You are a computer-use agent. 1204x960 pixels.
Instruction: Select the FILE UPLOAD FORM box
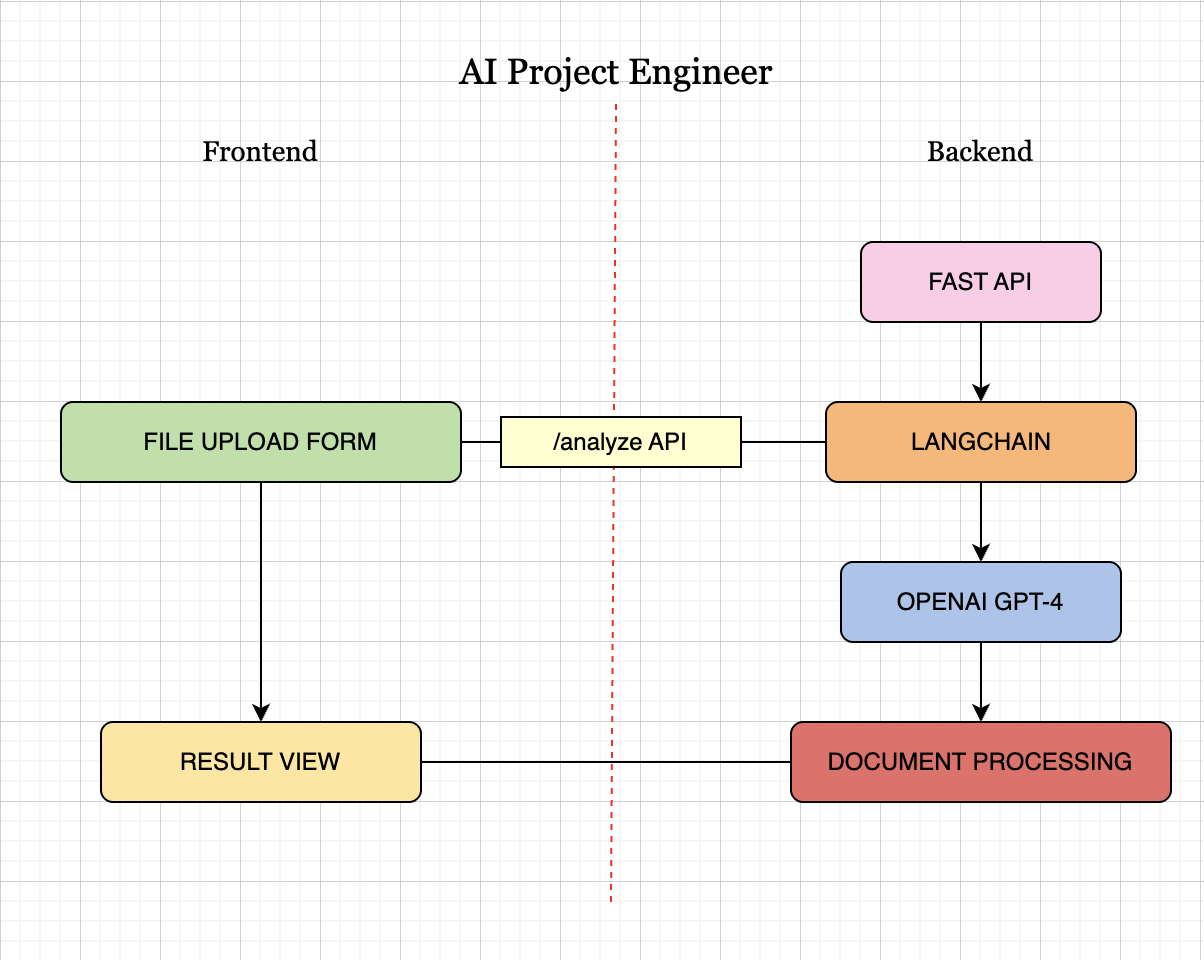point(260,442)
